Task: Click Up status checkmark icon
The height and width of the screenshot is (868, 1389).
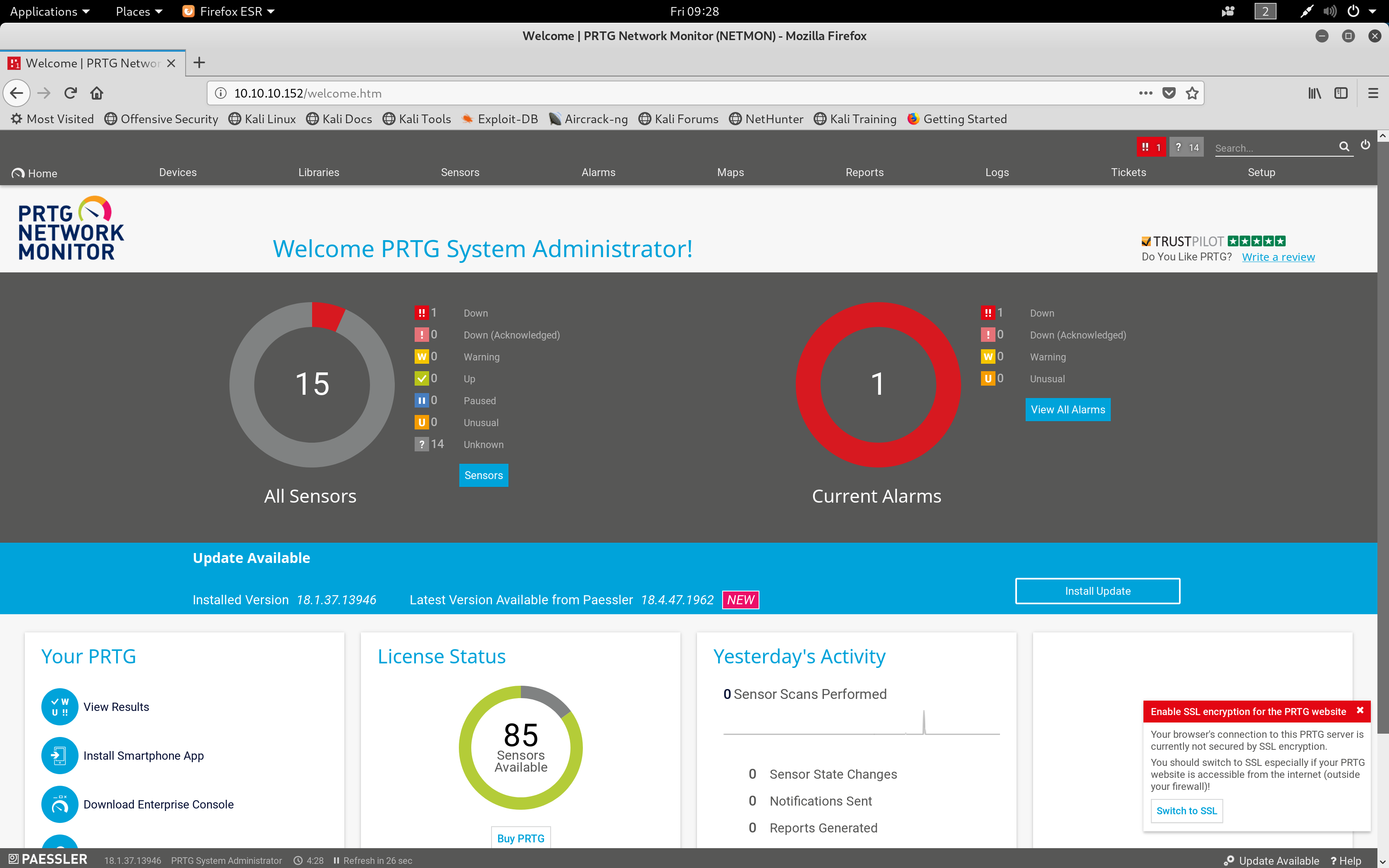Action: click(422, 379)
